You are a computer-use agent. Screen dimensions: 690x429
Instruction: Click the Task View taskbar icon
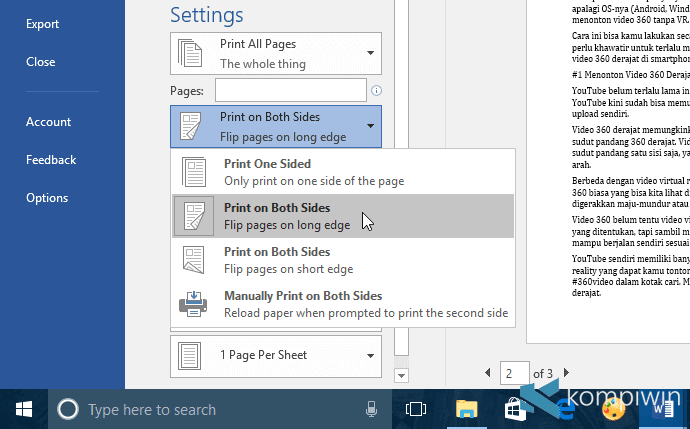(416, 409)
